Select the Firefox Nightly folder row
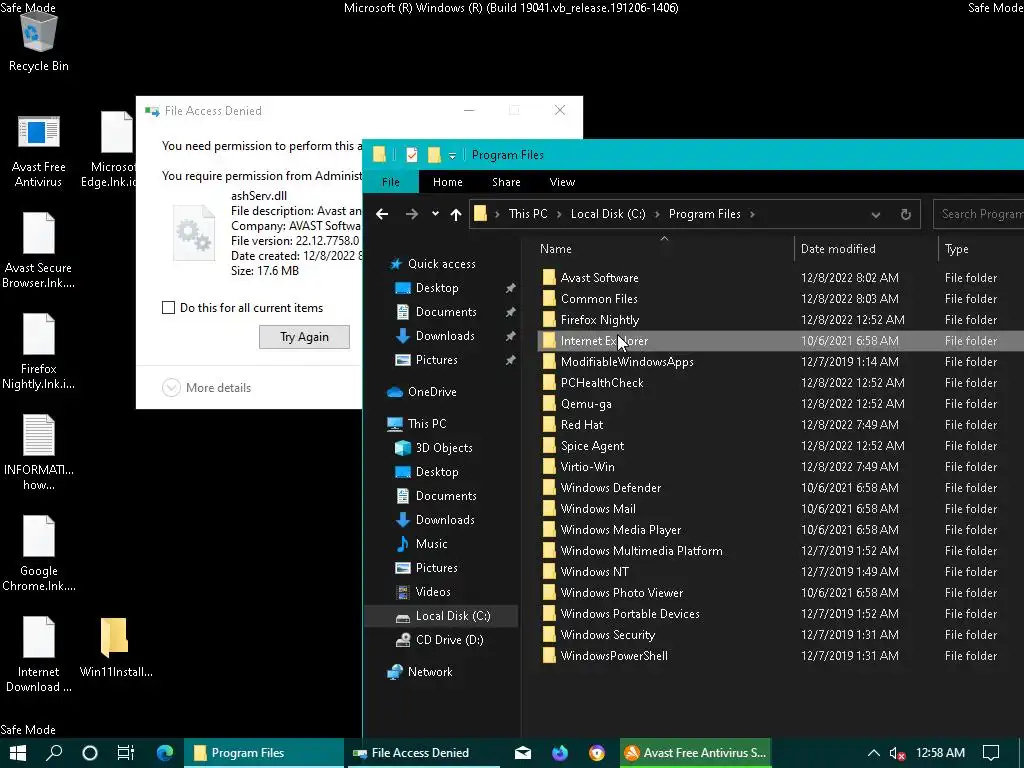 click(x=780, y=320)
